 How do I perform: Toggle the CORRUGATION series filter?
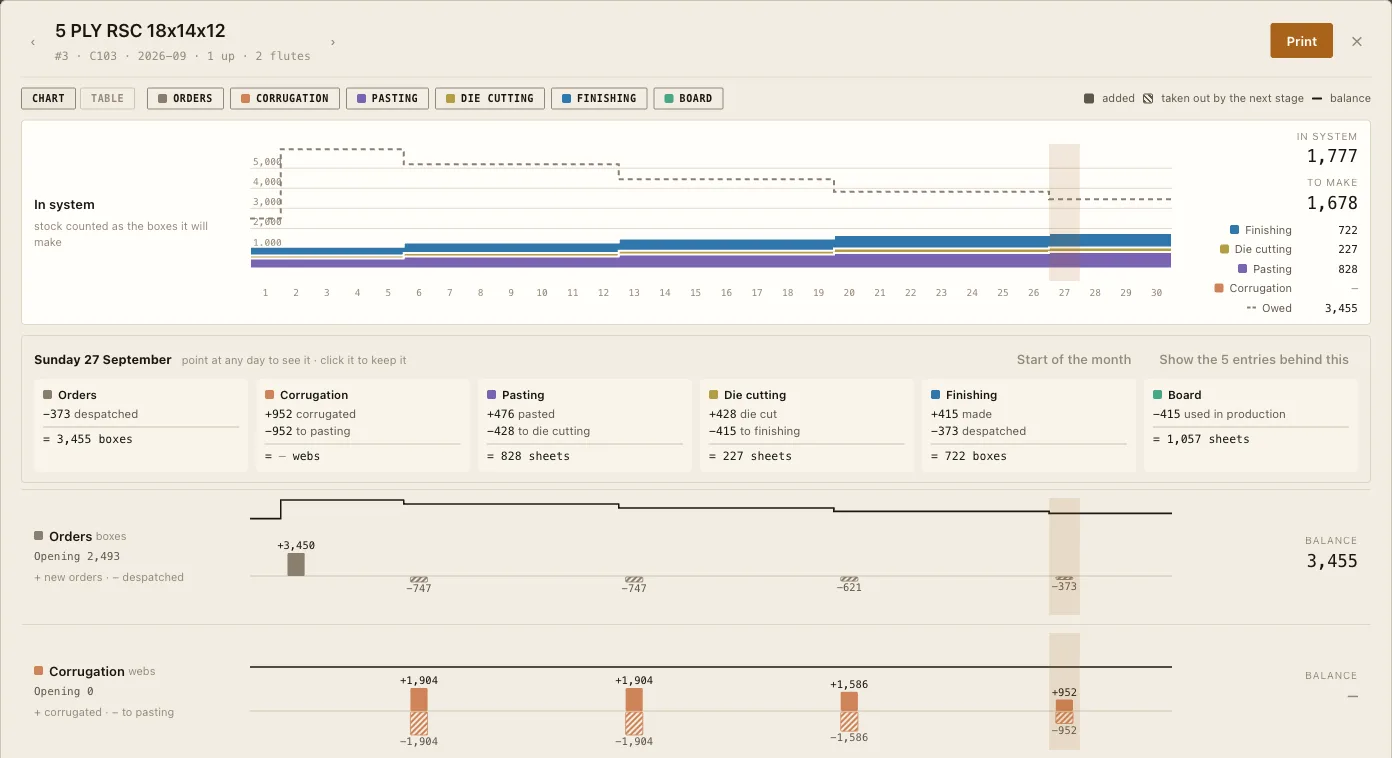tap(284, 99)
